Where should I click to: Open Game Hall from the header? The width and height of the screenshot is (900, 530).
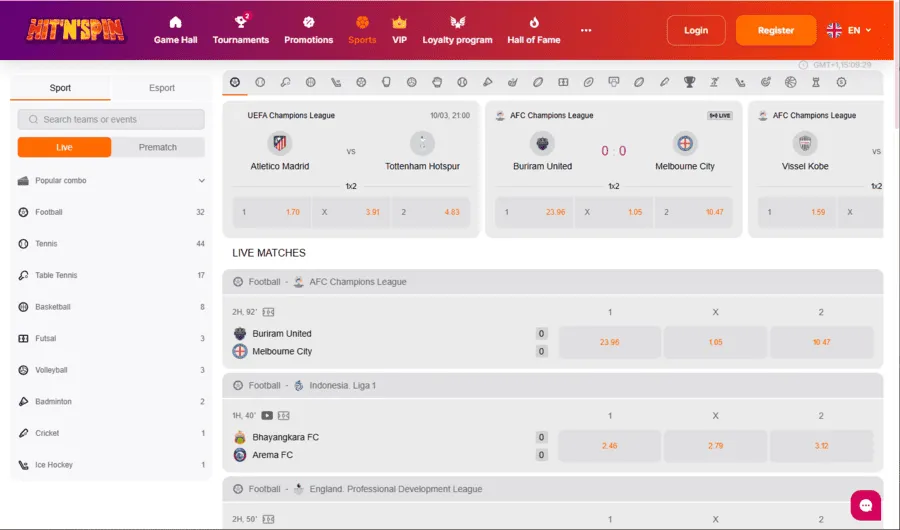pyautogui.click(x=176, y=30)
